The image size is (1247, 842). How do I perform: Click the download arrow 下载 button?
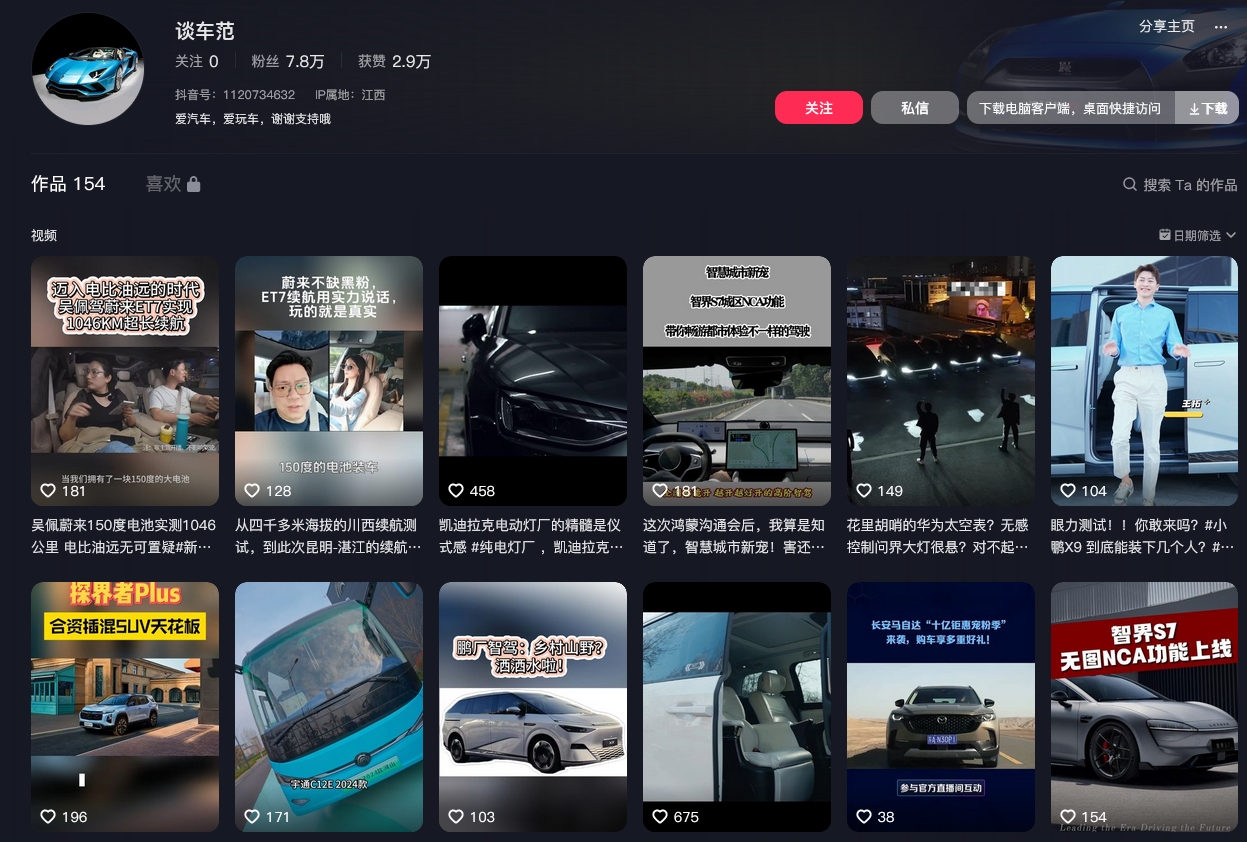[1208, 108]
